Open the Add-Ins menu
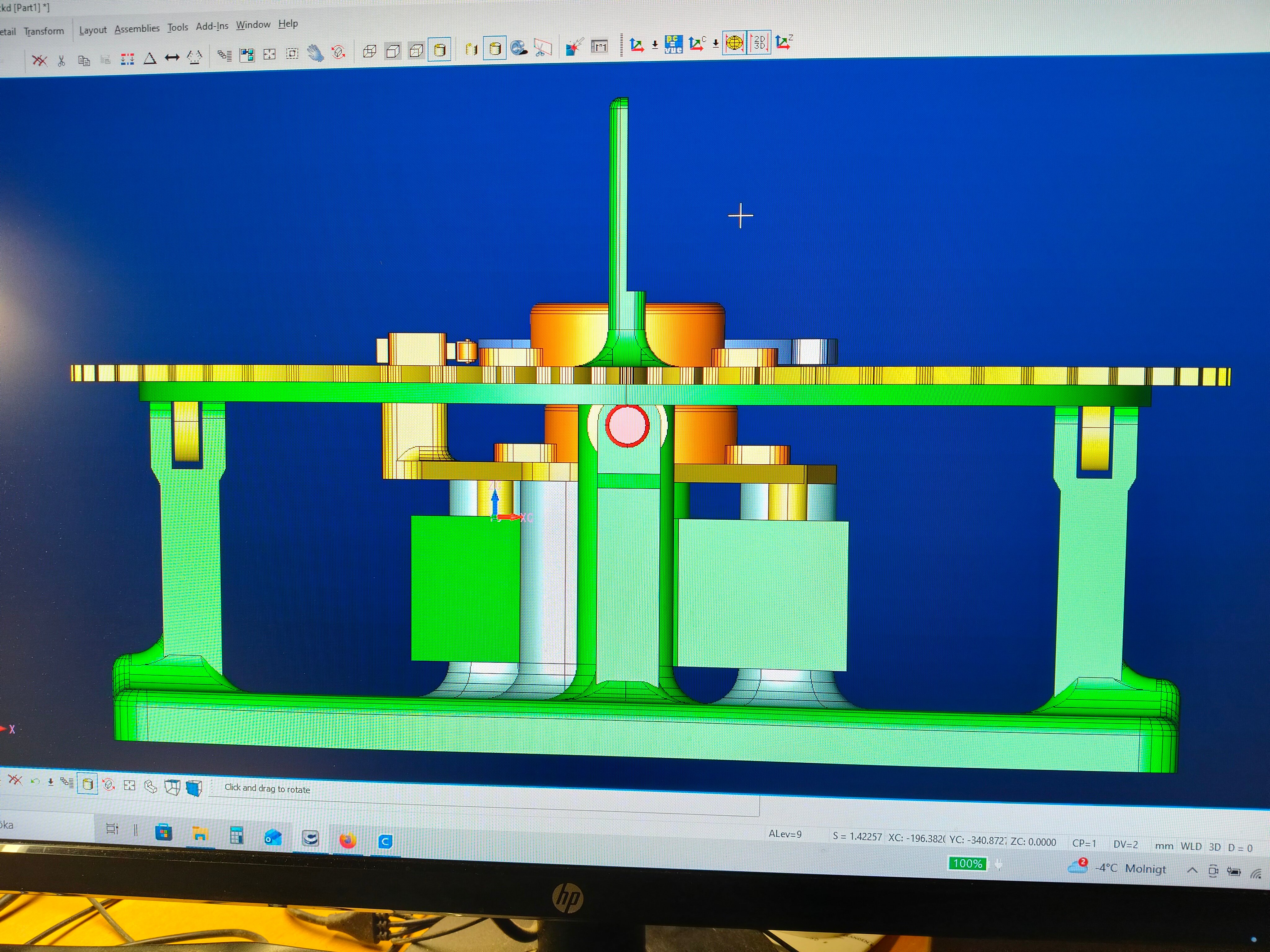1270x952 pixels. point(212,26)
